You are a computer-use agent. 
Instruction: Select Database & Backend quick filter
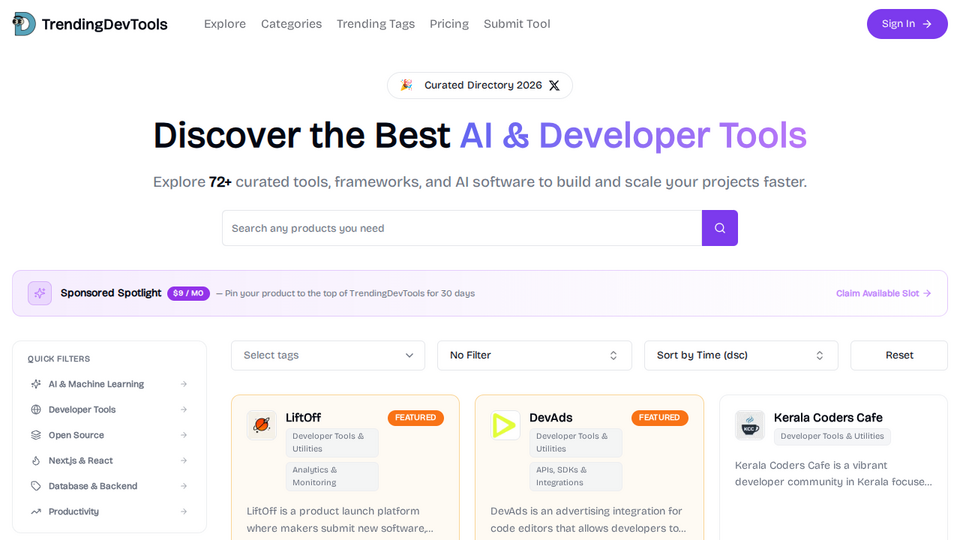tap(109, 486)
